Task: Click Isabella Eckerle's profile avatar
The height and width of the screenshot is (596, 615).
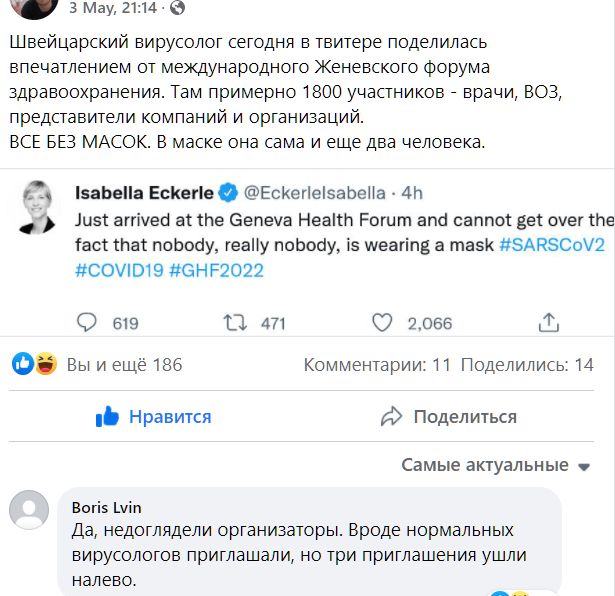Action: [35, 205]
